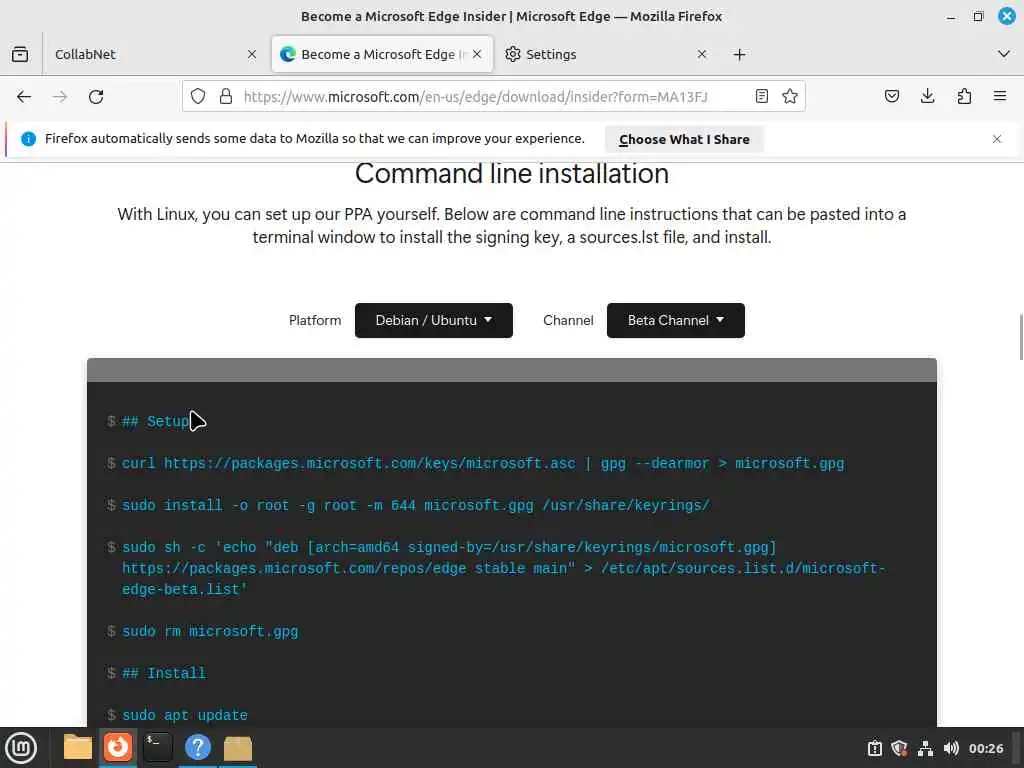The width and height of the screenshot is (1024, 768).
Task: Open tracking protection shield icon
Action: pos(198,97)
